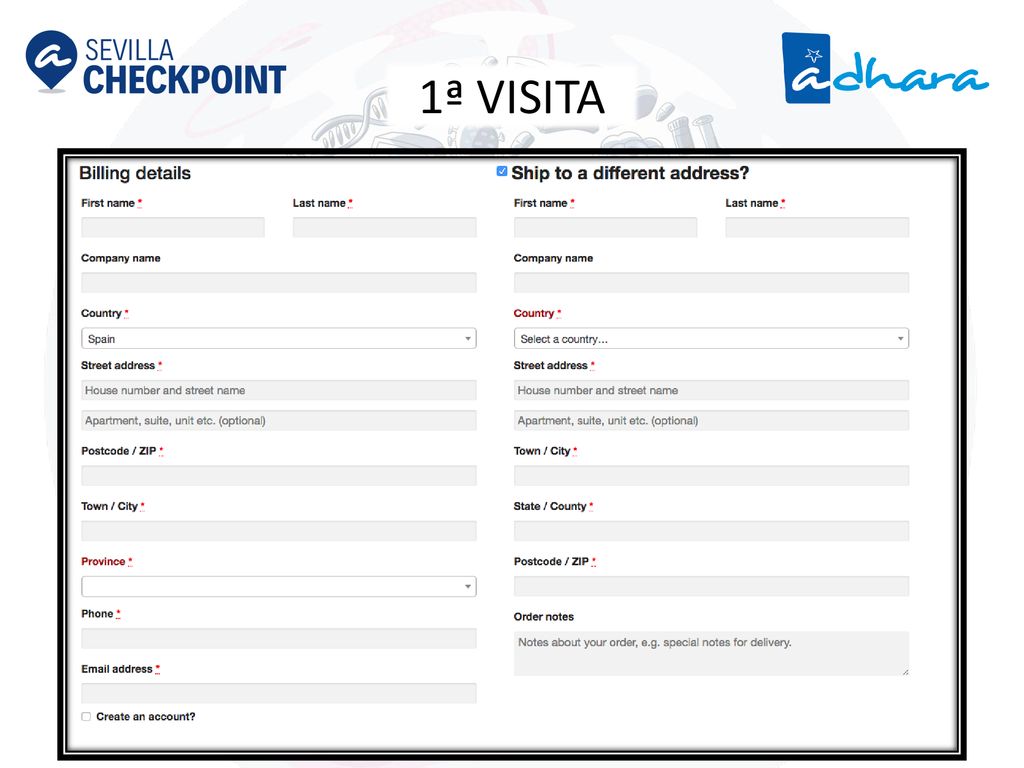Click shipping Postcode / ZIP field

point(711,586)
